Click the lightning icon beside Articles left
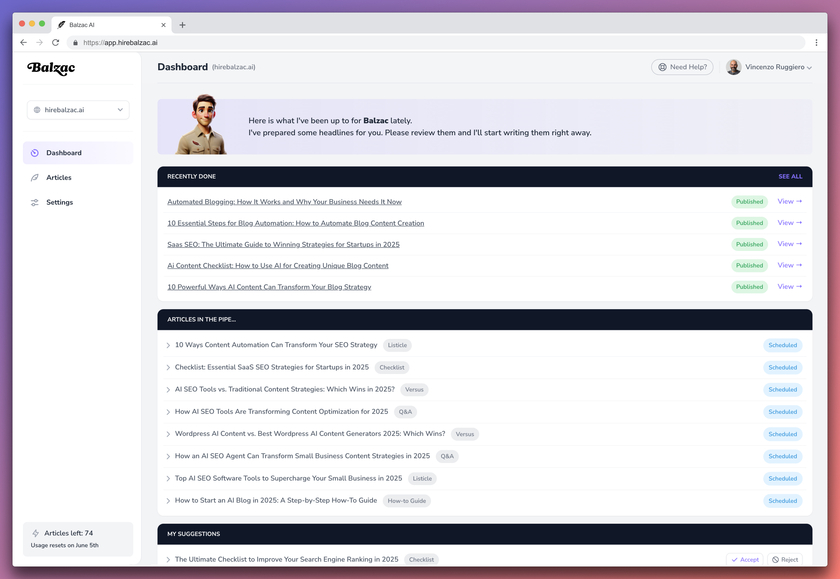The image size is (840, 579). pyautogui.click(x=36, y=533)
